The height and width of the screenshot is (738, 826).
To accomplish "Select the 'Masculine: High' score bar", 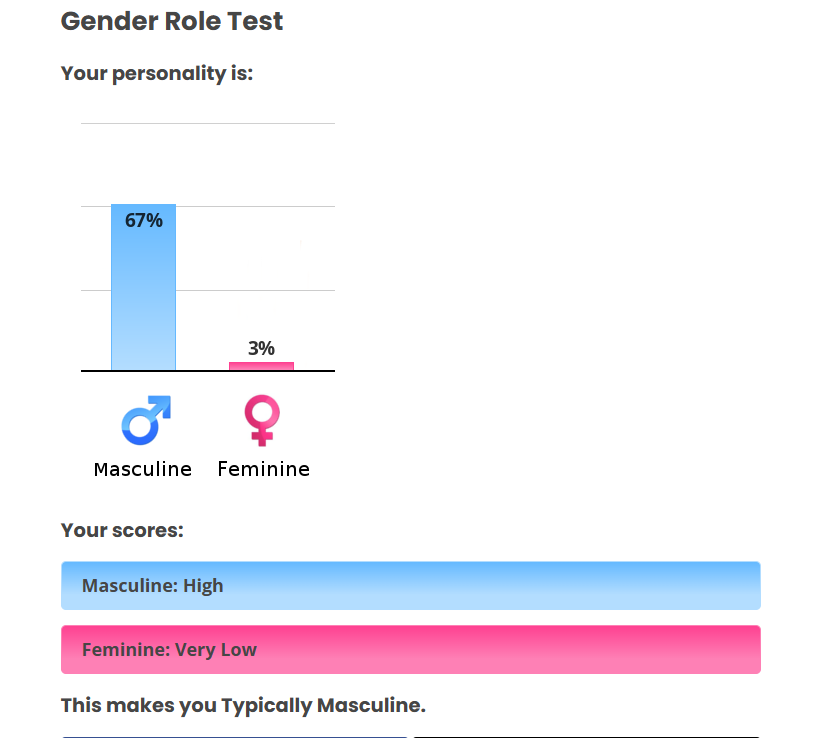I will (x=410, y=585).
